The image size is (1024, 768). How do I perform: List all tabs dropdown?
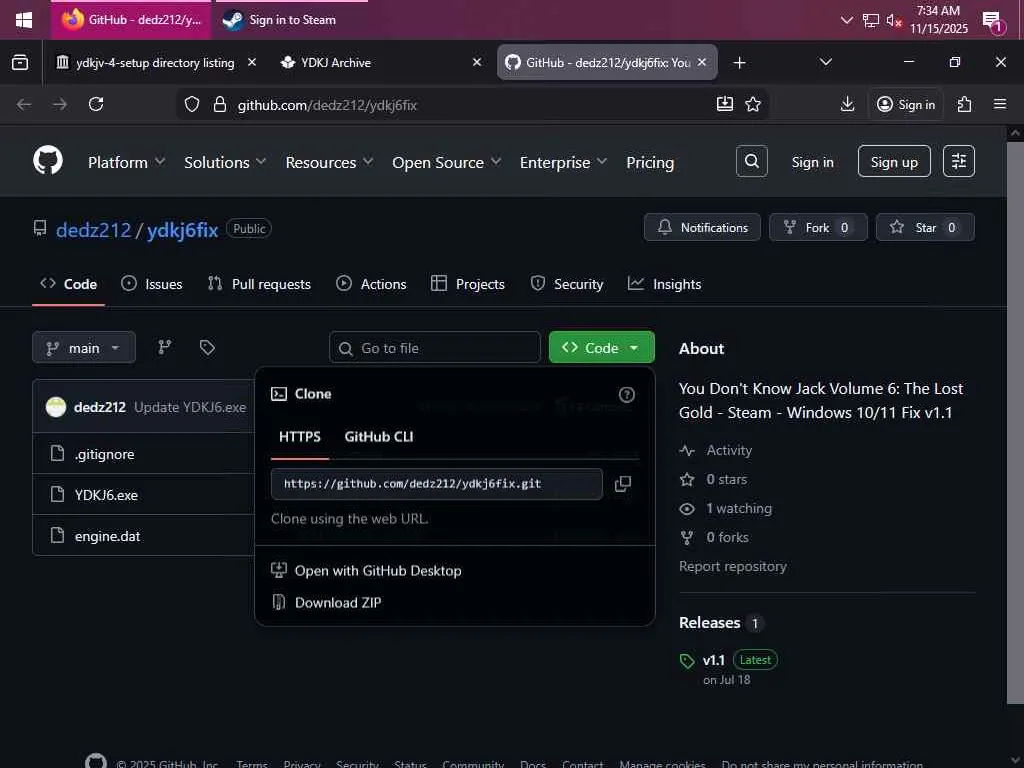tap(825, 62)
